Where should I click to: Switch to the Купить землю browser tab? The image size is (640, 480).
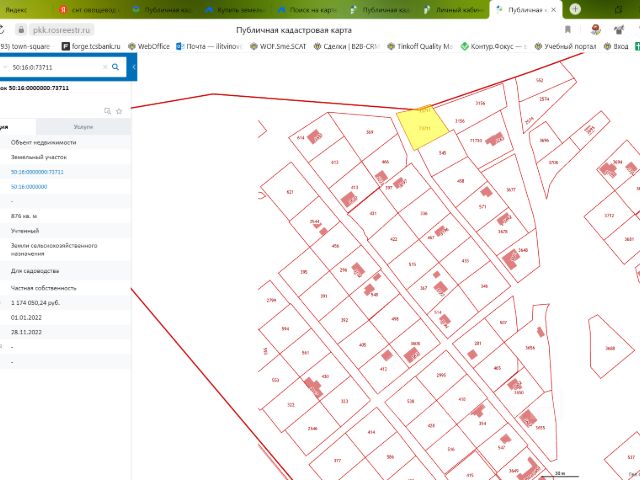click(236, 9)
